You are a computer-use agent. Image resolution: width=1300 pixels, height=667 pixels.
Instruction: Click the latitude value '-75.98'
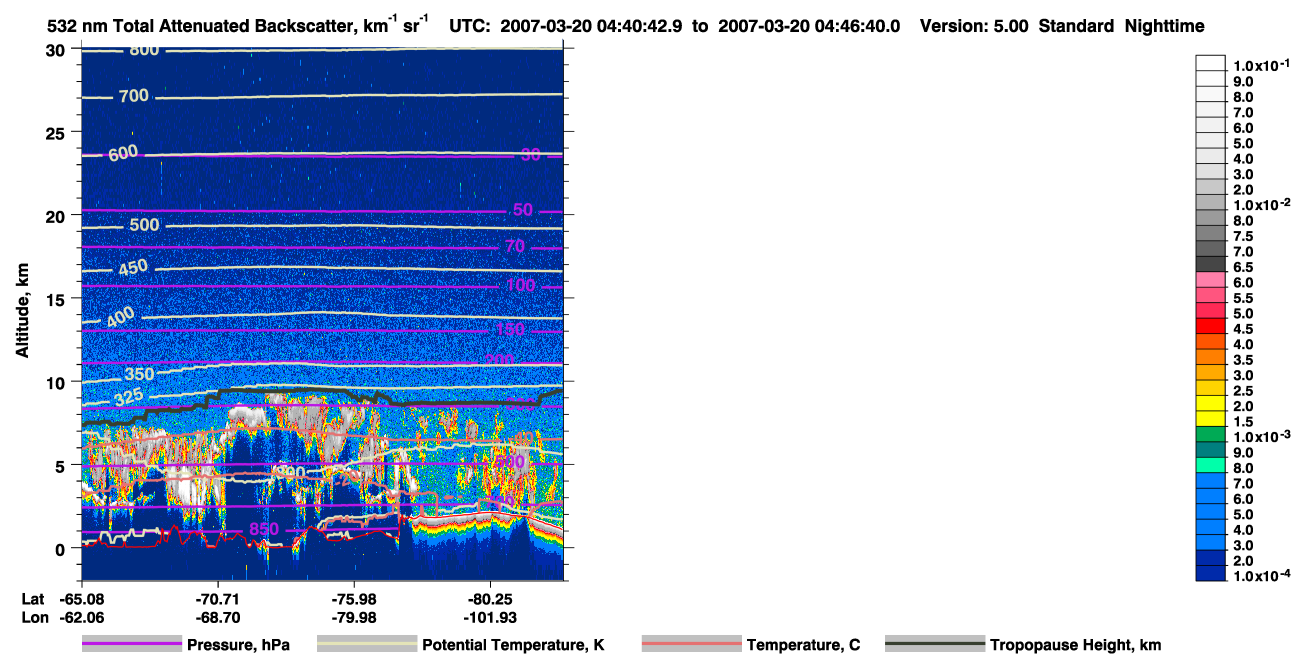[x=355, y=599]
